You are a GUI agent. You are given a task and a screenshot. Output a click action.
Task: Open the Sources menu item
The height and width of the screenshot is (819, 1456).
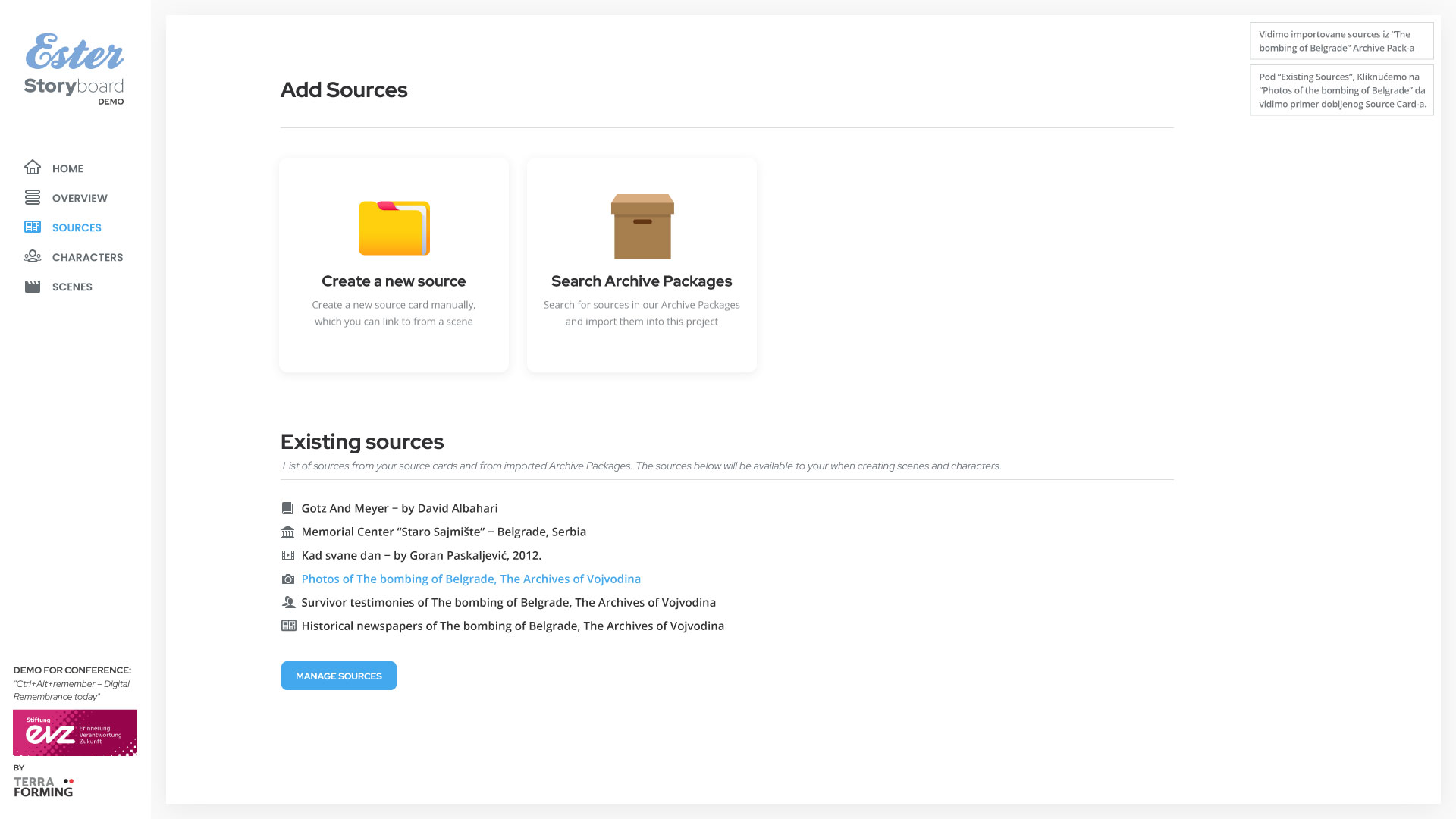click(77, 227)
